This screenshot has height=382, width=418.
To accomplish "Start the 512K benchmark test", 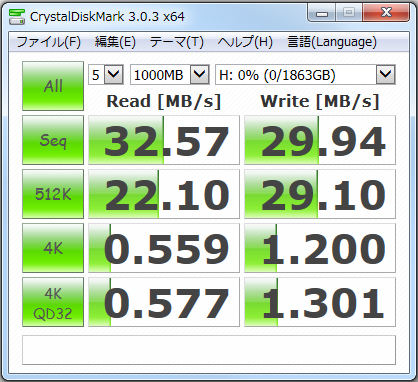I will 53,194.
